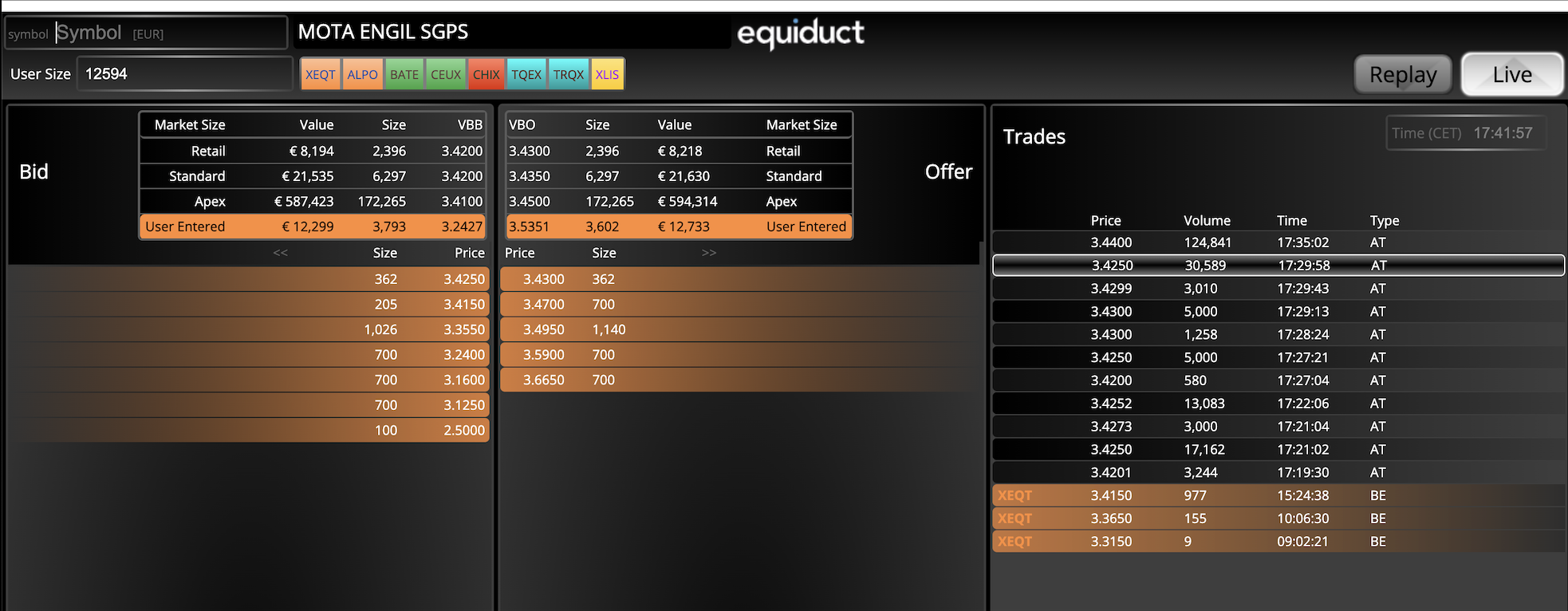The width and height of the screenshot is (1568, 611).
Task: Select the XEQT trade at 09:02:21
Action: (1278, 542)
